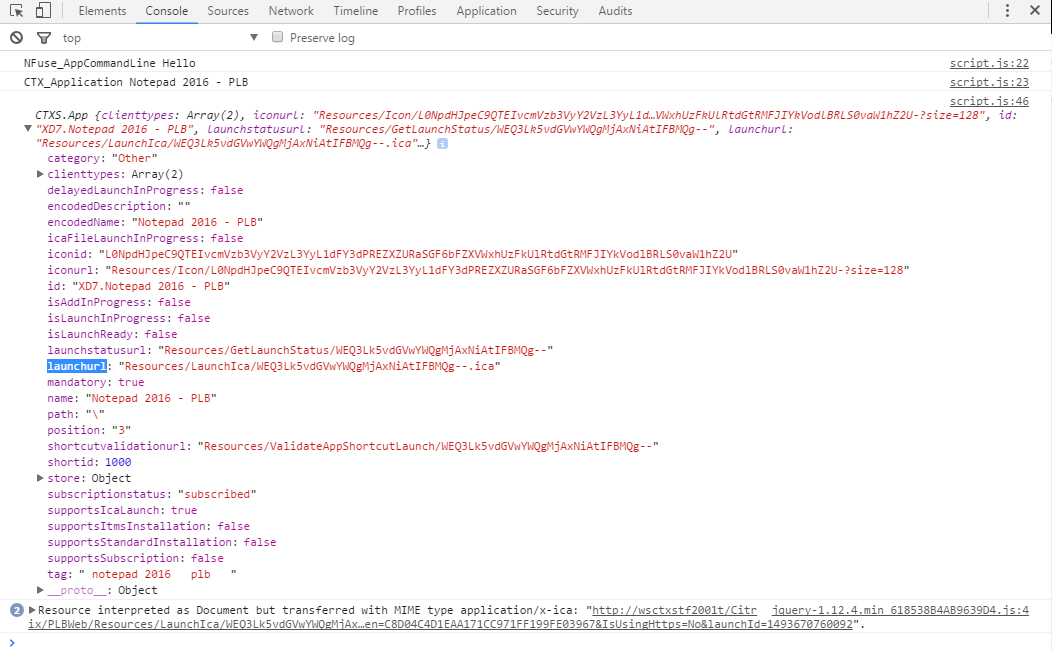Click the console filter funnel icon
Image resolution: width=1052 pixels, height=651 pixels.
(x=43, y=38)
